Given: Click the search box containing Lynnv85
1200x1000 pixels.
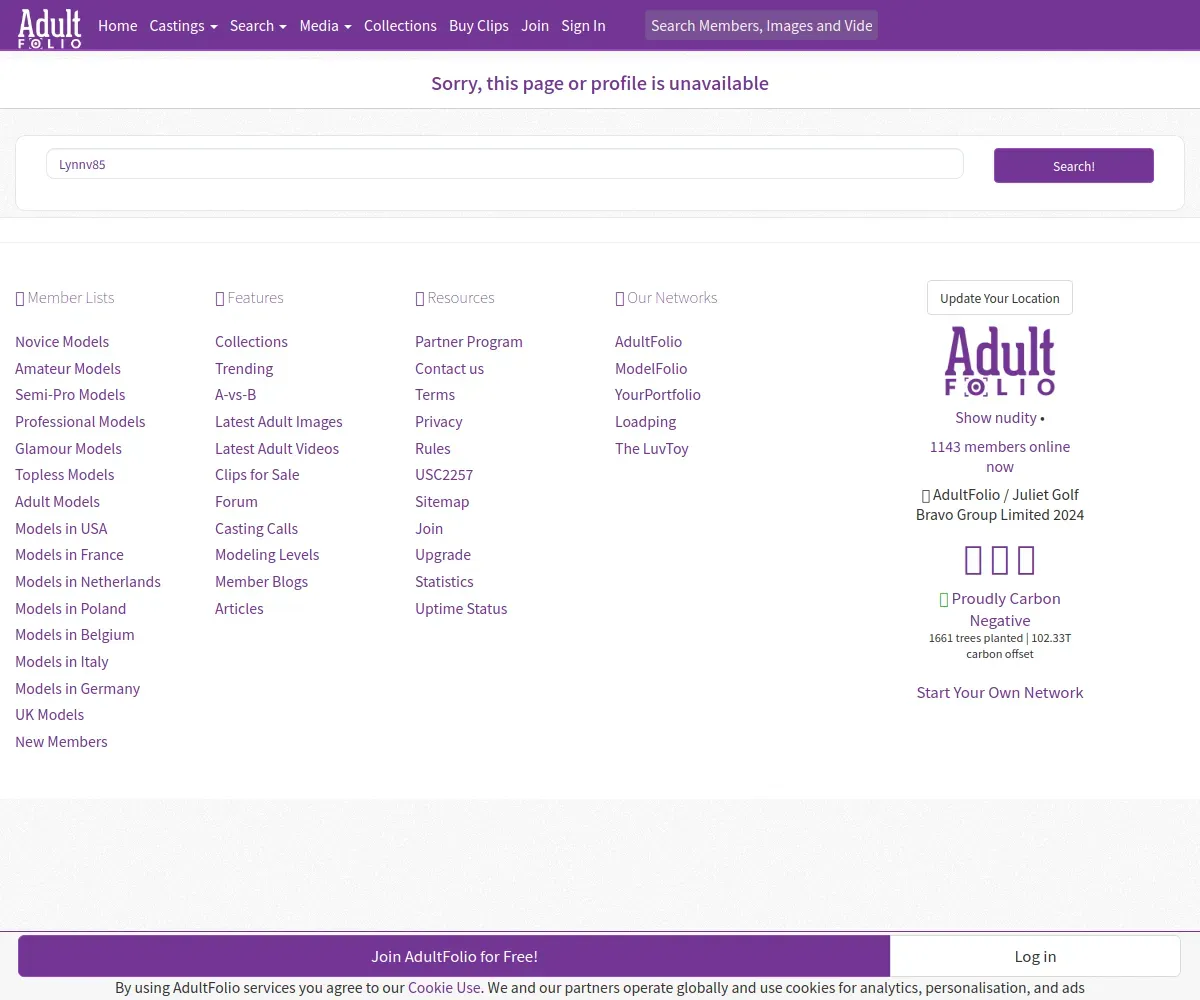Looking at the screenshot, I should tap(505, 164).
